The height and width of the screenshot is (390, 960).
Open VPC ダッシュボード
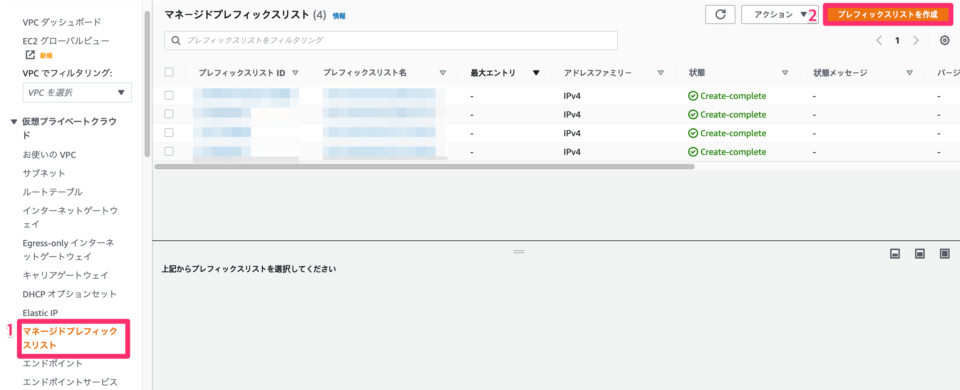pos(62,22)
